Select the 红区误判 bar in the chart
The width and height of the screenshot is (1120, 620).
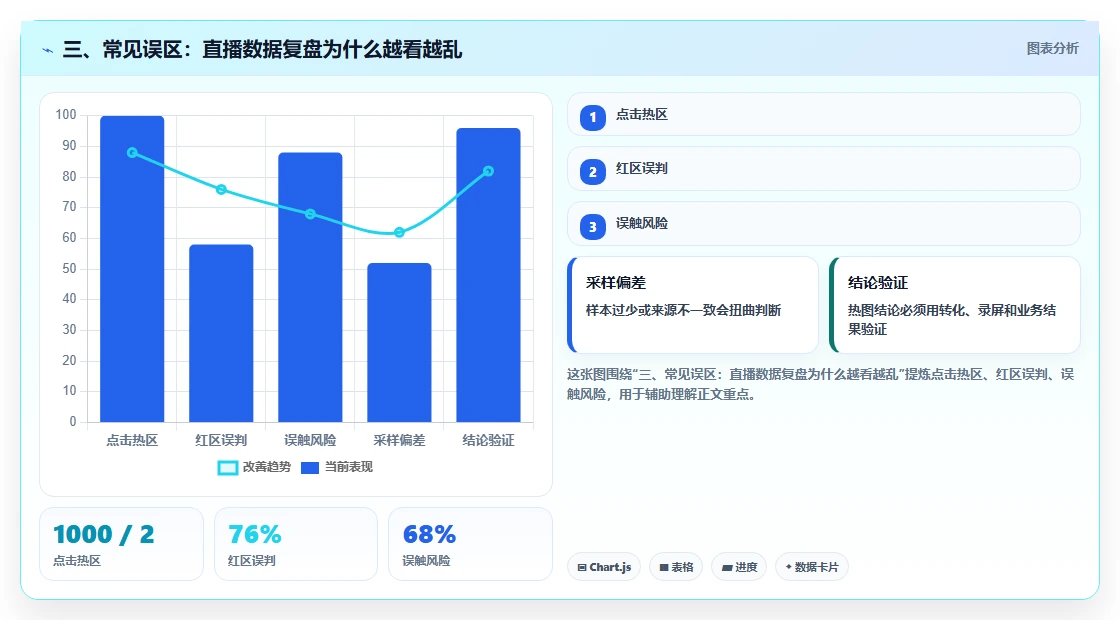[x=221, y=333]
